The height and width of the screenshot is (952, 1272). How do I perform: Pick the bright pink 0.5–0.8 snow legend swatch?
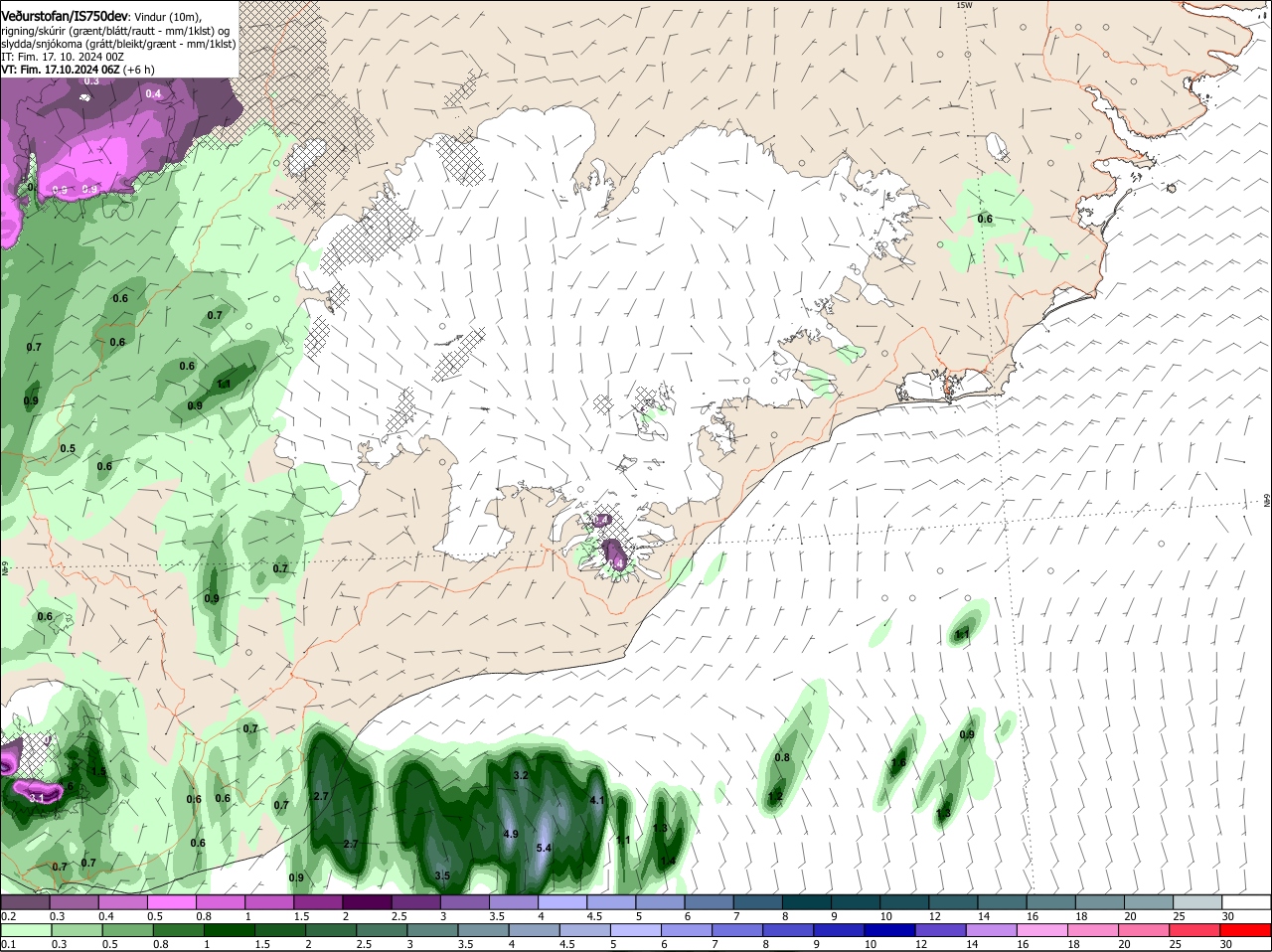[x=171, y=901]
